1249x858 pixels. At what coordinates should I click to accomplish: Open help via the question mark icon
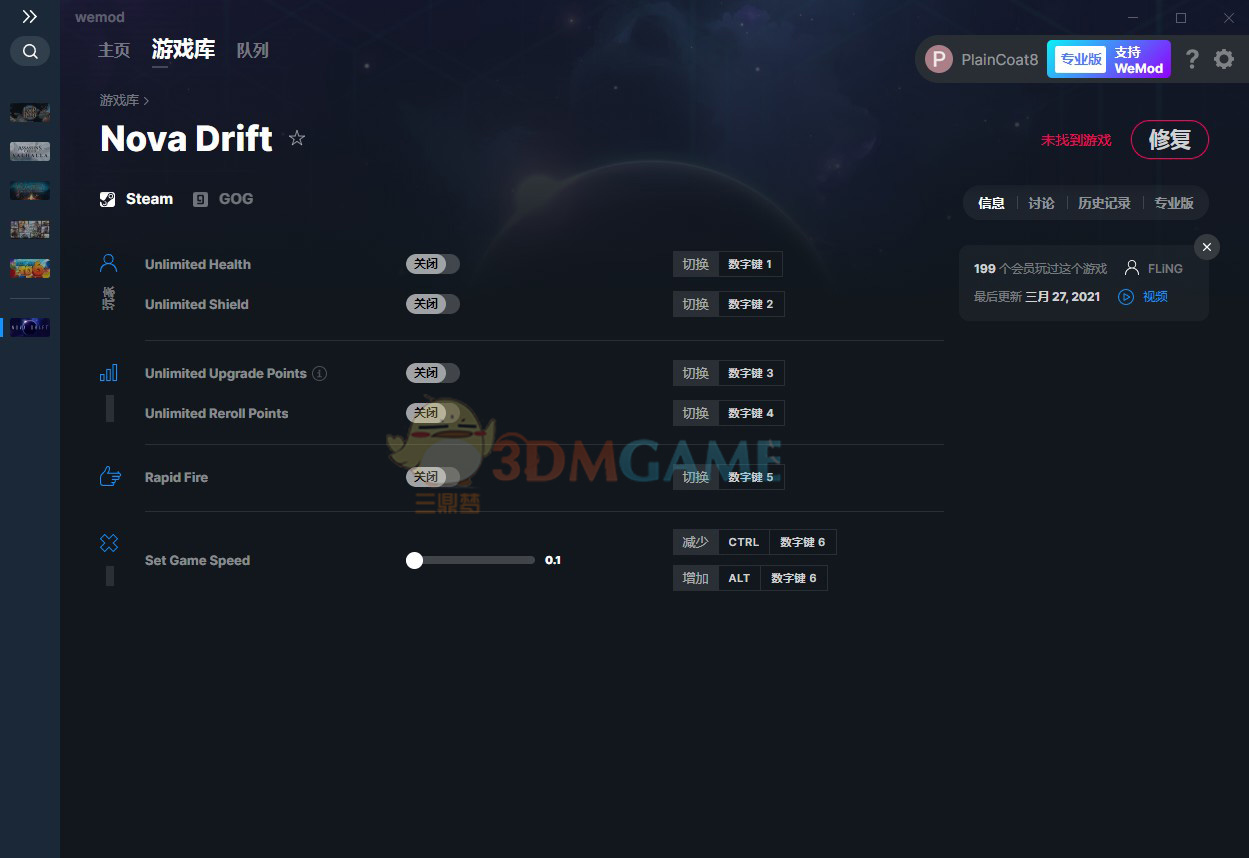click(x=1192, y=59)
